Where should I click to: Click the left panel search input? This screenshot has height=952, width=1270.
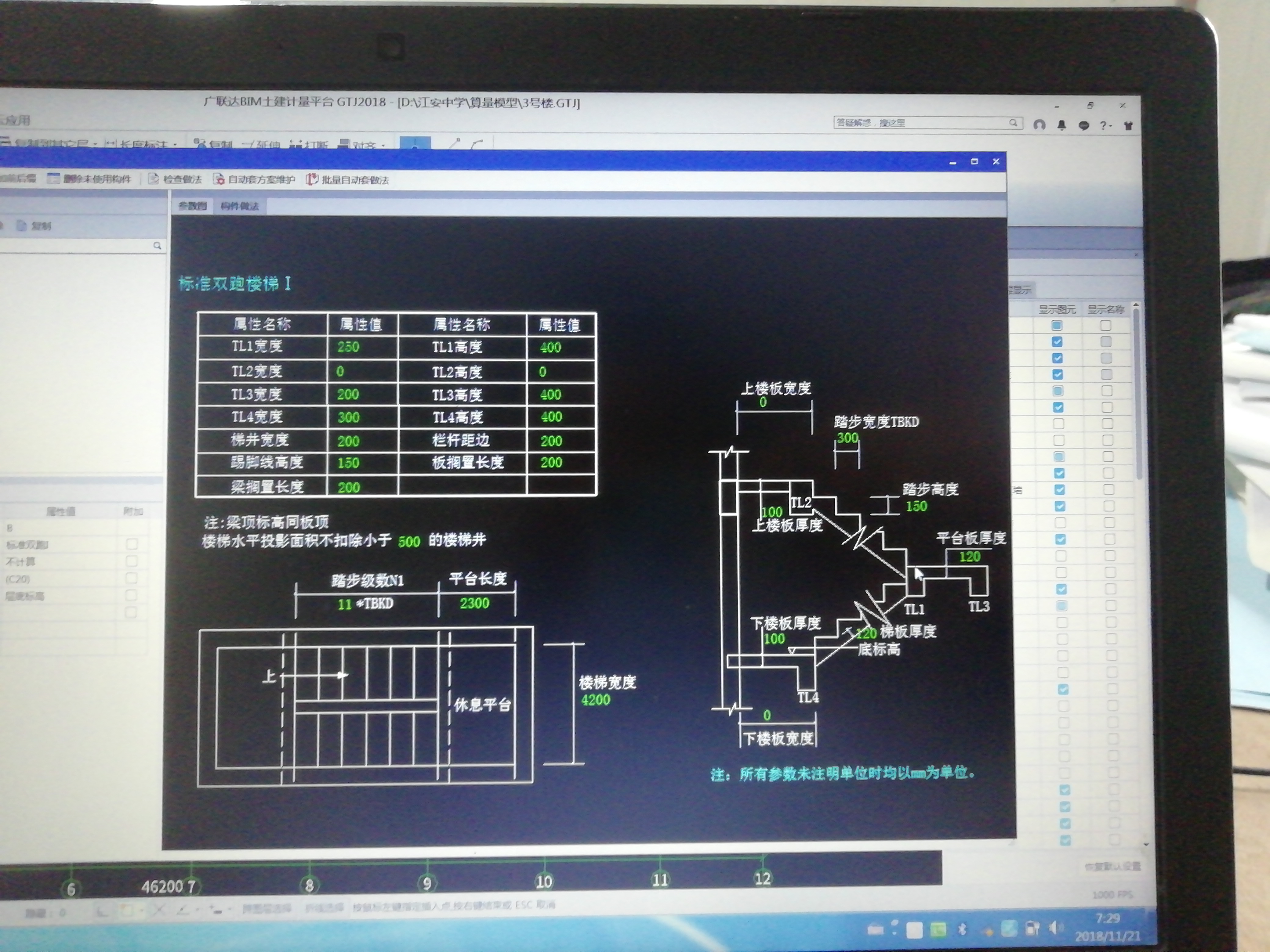coord(76,246)
